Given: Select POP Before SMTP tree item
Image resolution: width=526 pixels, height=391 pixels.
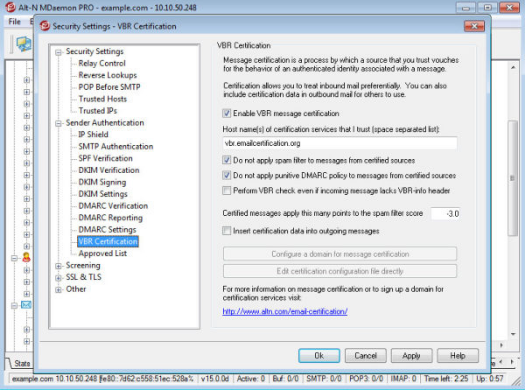Looking at the screenshot, I should 109,87.
